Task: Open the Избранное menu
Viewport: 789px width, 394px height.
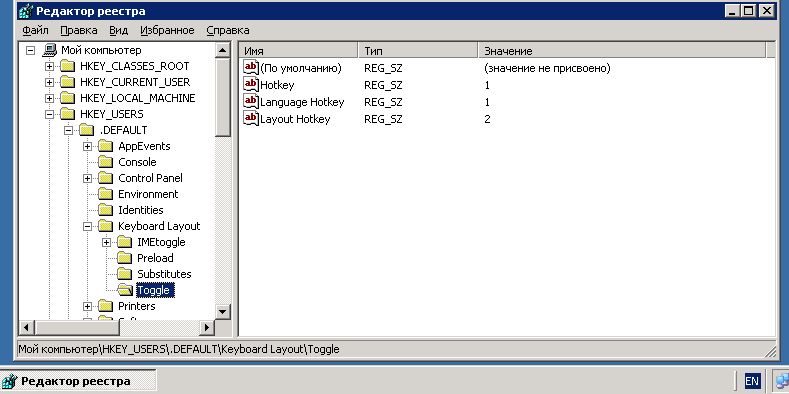Action: pyautogui.click(x=167, y=30)
